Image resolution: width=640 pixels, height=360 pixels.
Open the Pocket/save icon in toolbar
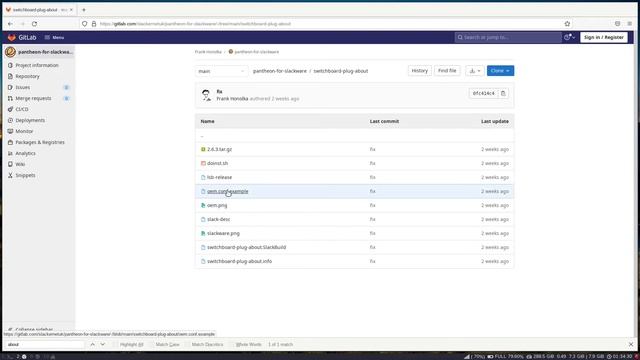[x=618, y=24]
